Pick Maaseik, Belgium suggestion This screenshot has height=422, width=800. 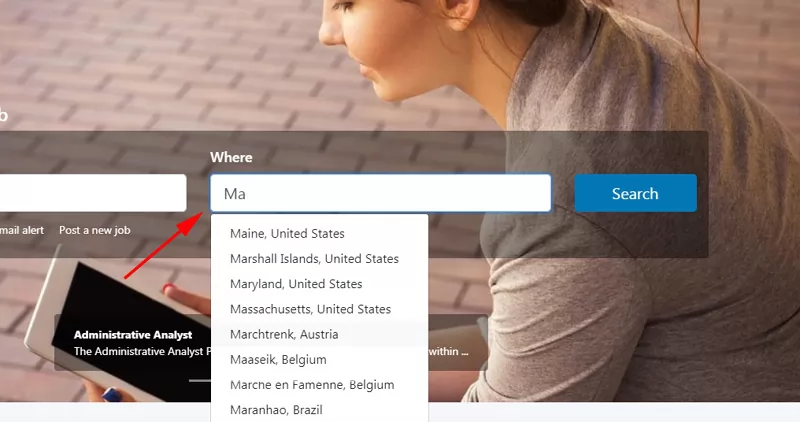point(319,359)
